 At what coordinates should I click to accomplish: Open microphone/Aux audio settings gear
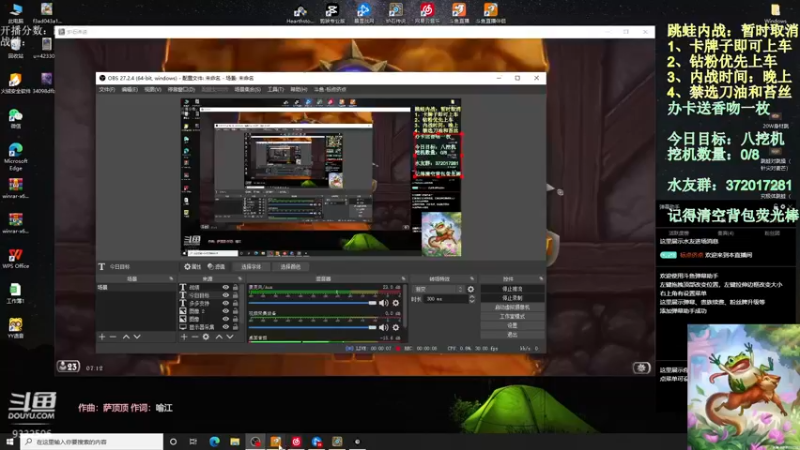(395, 303)
